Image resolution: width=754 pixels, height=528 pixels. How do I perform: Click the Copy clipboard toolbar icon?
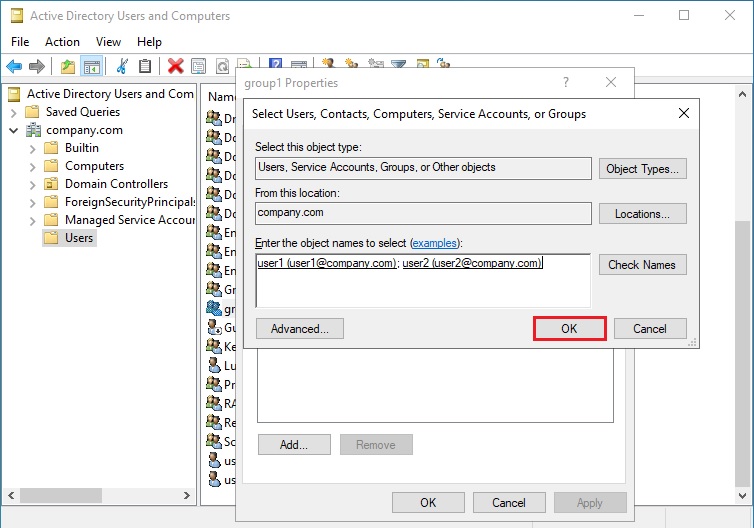(x=146, y=67)
